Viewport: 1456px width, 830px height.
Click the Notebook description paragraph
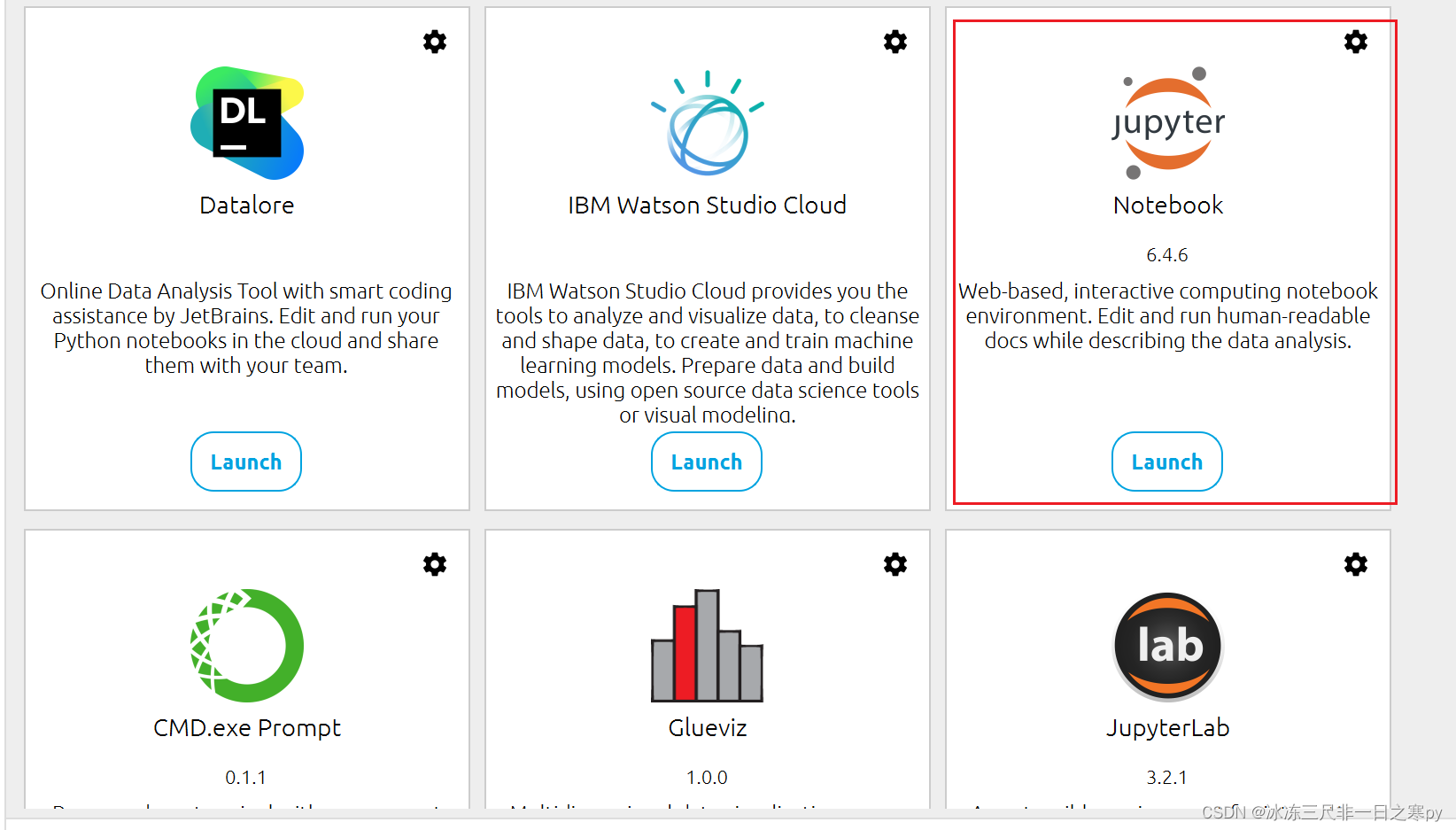(x=1168, y=316)
